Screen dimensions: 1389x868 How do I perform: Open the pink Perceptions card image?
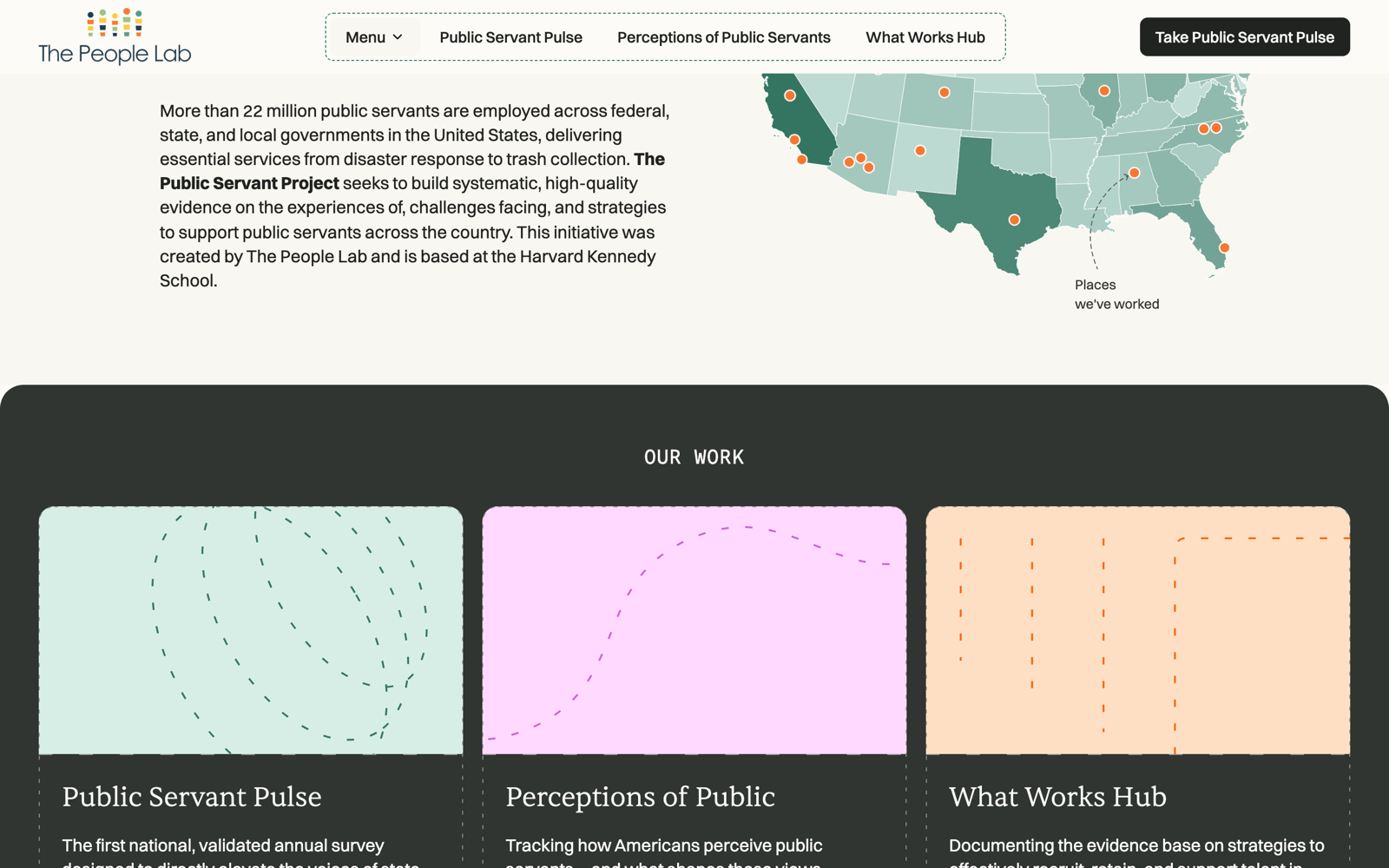pos(694,630)
